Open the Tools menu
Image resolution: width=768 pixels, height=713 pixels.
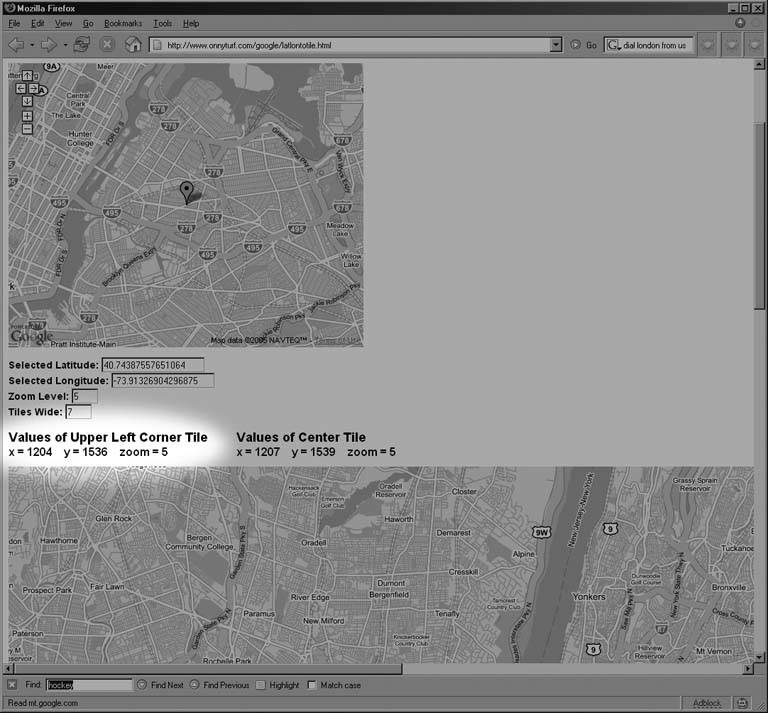[162, 22]
